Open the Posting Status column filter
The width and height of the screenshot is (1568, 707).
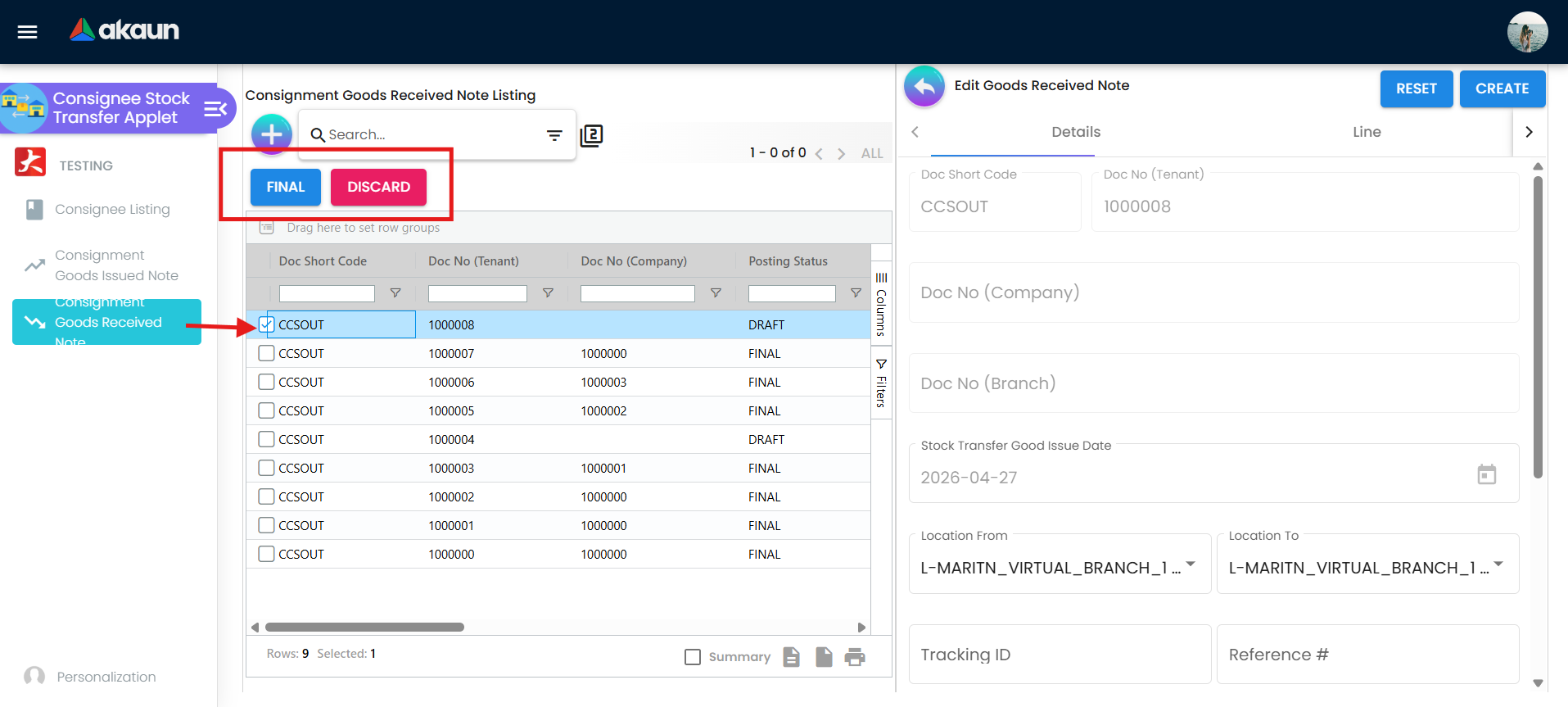856,293
